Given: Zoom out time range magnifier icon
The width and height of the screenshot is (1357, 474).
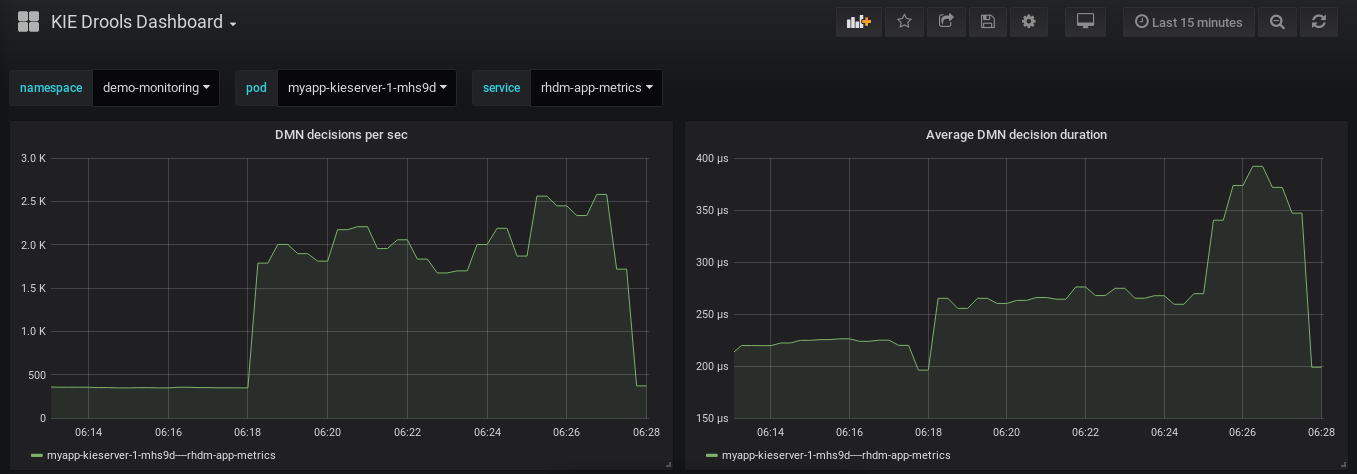Looking at the screenshot, I should coord(1277,22).
